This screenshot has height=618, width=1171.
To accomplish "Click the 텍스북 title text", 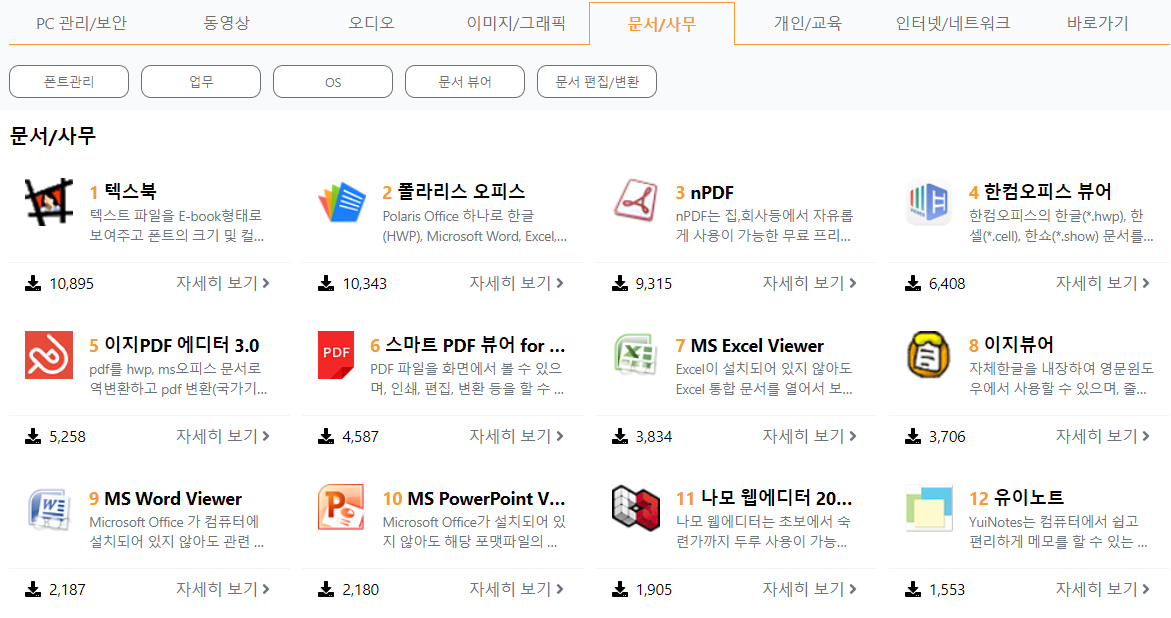I will [x=130, y=192].
